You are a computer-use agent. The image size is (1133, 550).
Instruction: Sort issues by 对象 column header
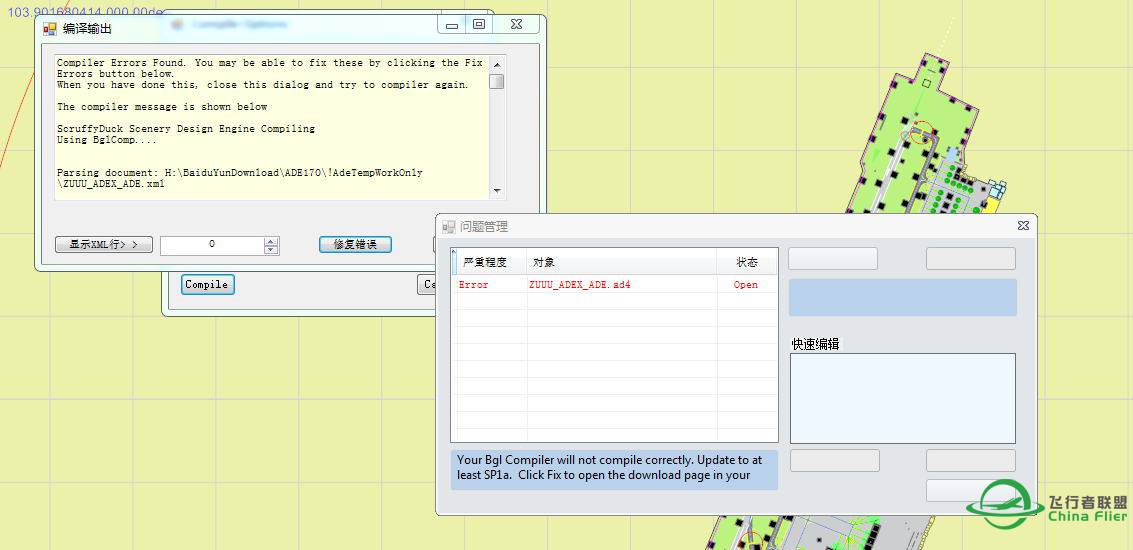[622, 262]
